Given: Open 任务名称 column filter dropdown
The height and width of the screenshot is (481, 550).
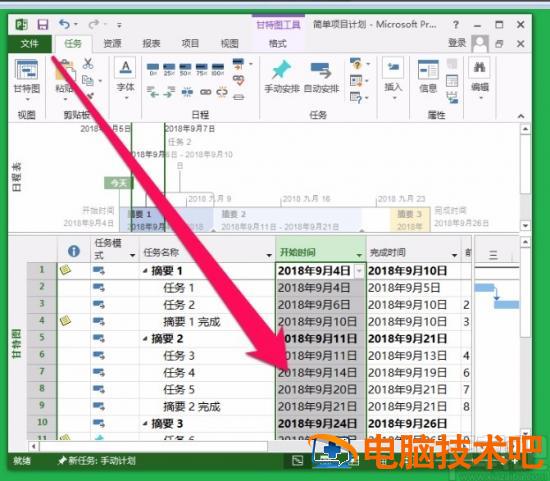Looking at the screenshot, I should coord(269,255).
